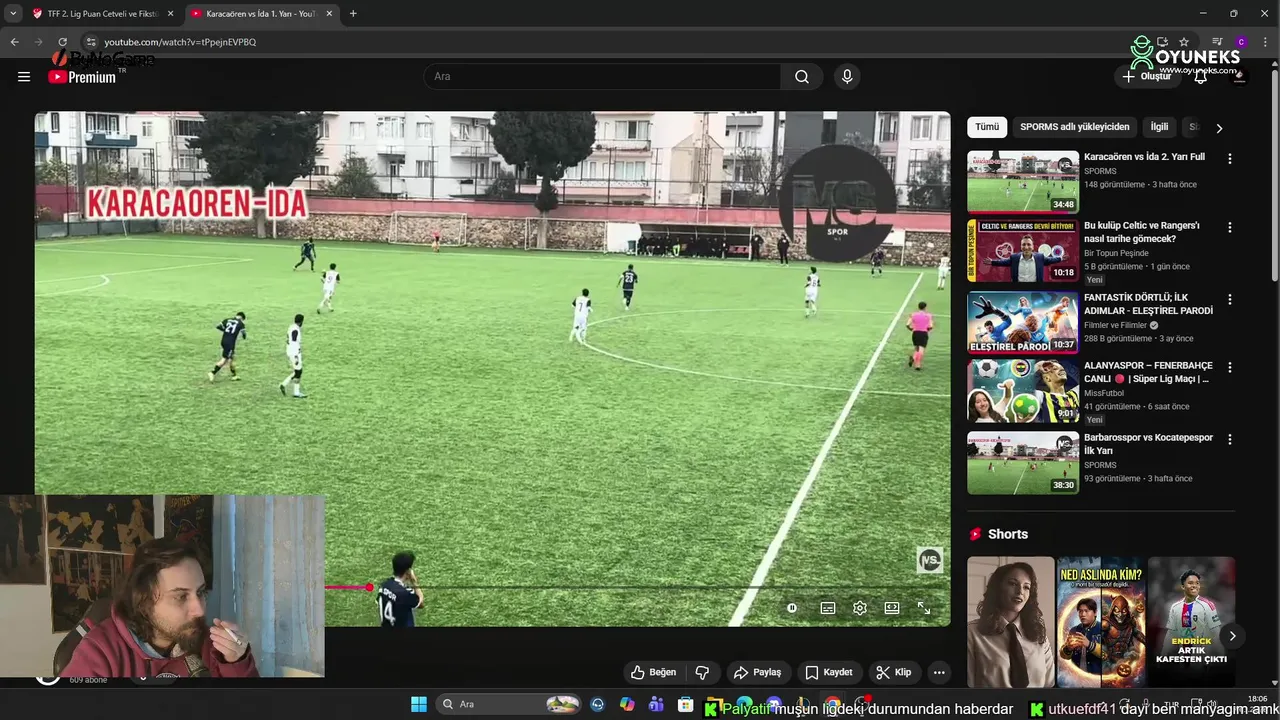Click the red progress bar scrubber
This screenshot has height=720, width=1280.
click(x=369, y=587)
